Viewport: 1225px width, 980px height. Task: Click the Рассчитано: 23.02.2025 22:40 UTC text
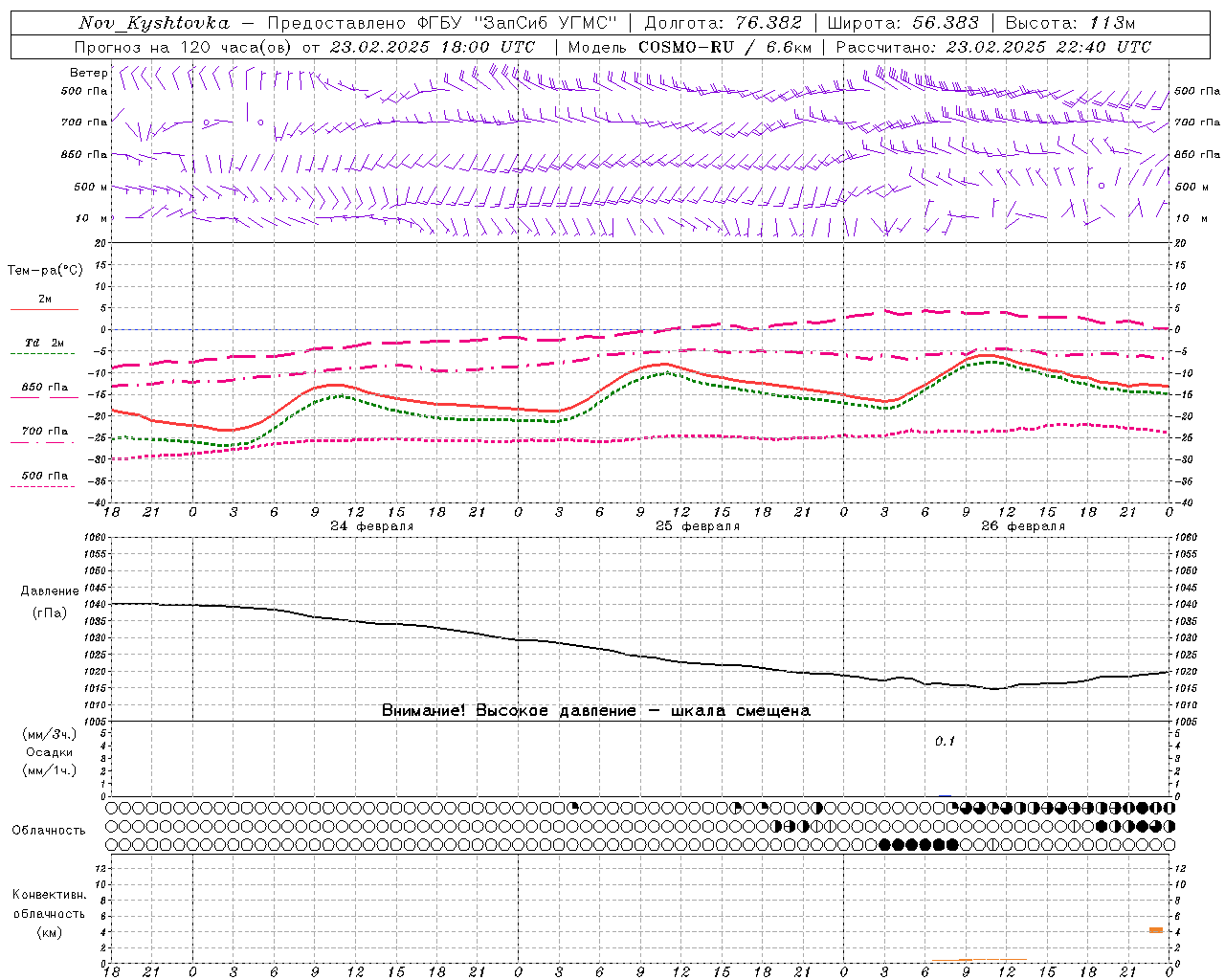[x=993, y=47]
